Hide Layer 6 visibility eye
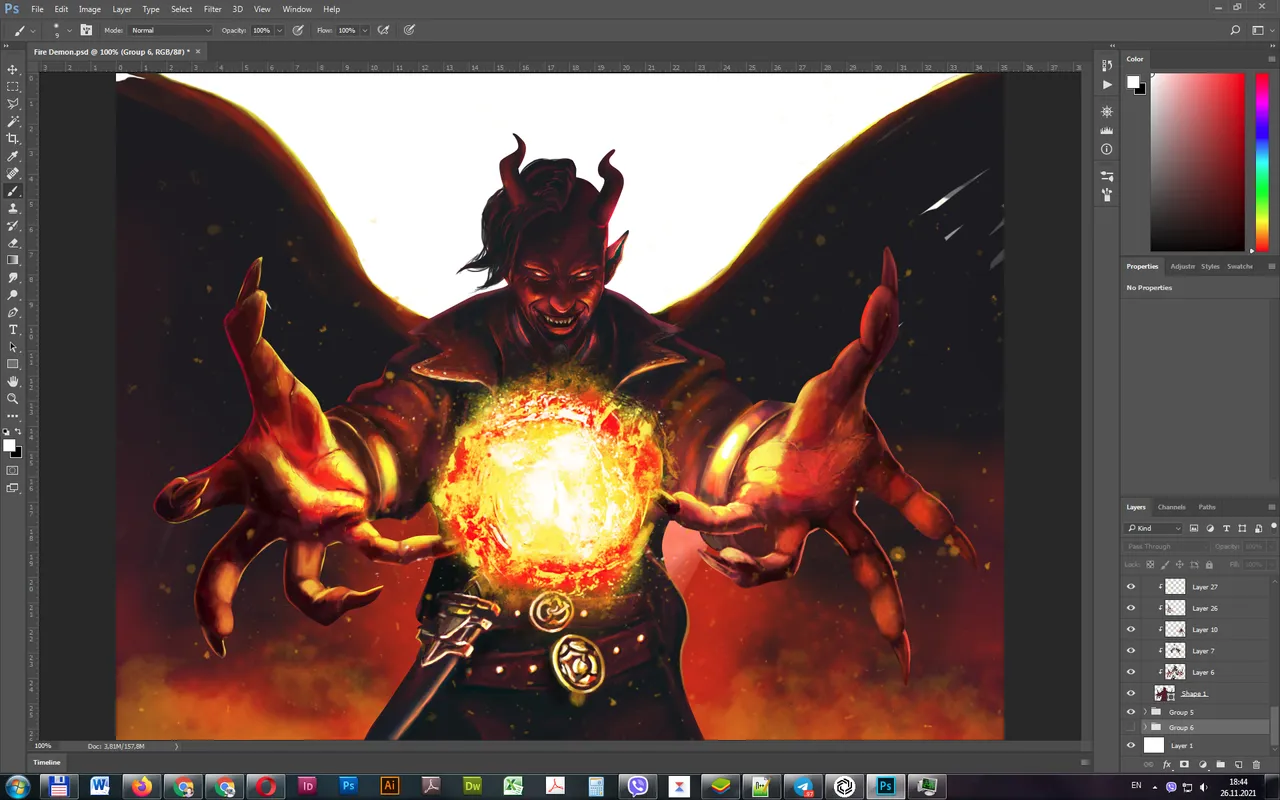The image size is (1280, 800). click(x=1131, y=672)
